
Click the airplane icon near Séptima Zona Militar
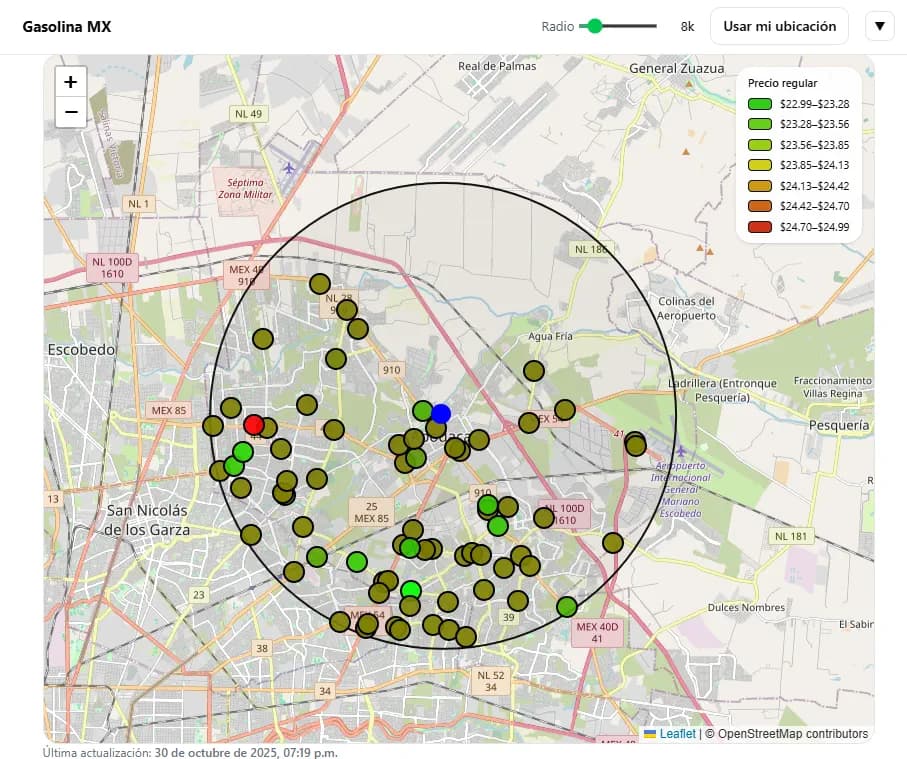point(290,168)
